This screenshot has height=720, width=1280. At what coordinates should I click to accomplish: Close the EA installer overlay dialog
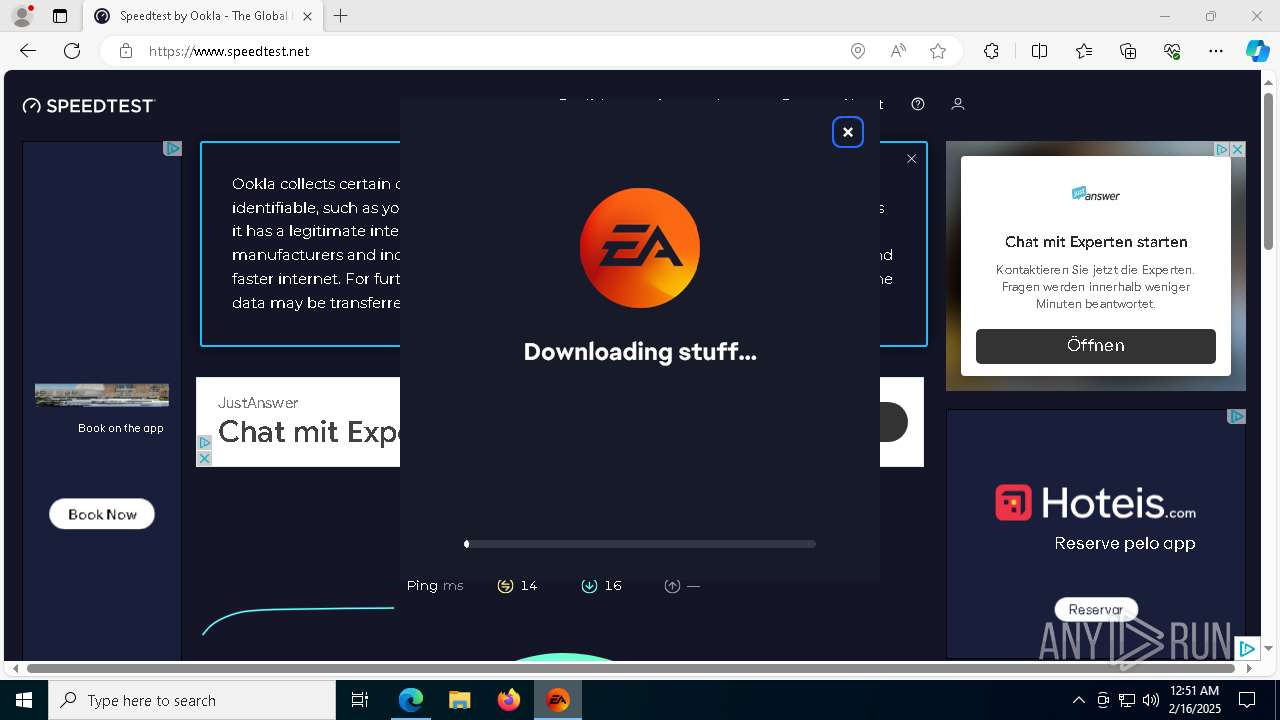[x=847, y=132]
